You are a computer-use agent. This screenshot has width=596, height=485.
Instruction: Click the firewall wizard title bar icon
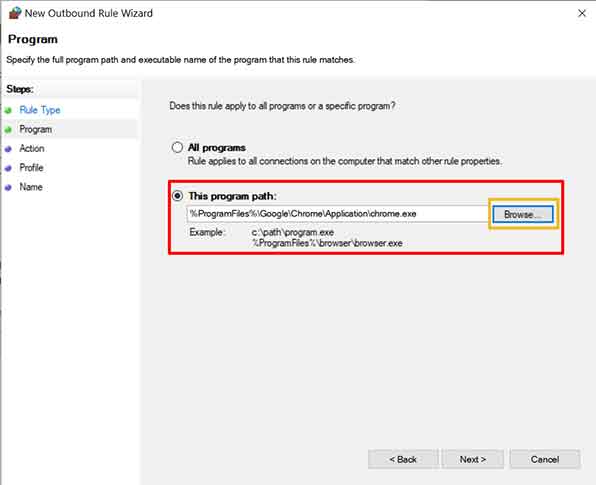pyautogui.click(x=15, y=13)
